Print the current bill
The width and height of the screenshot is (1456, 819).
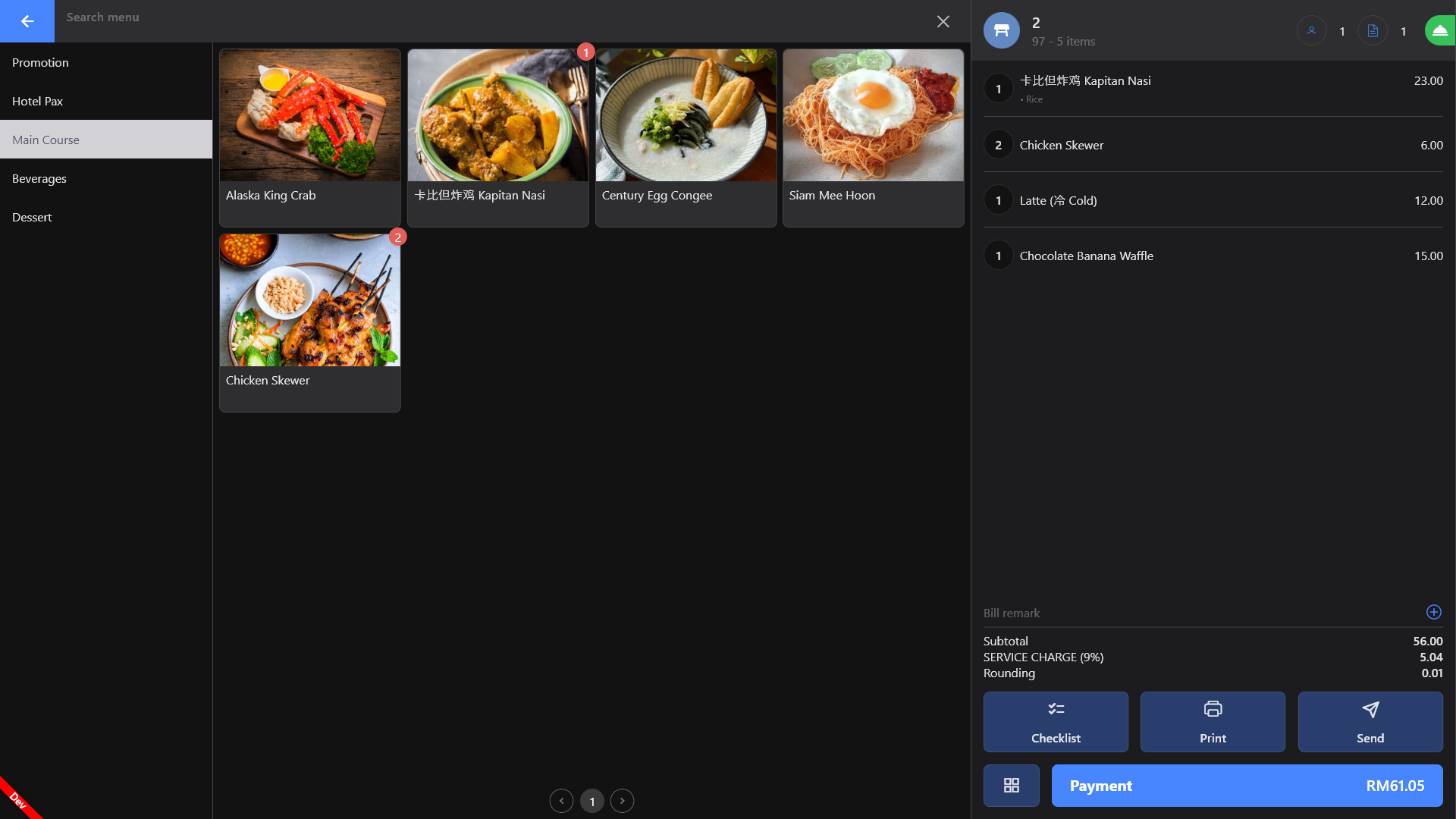point(1213,722)
